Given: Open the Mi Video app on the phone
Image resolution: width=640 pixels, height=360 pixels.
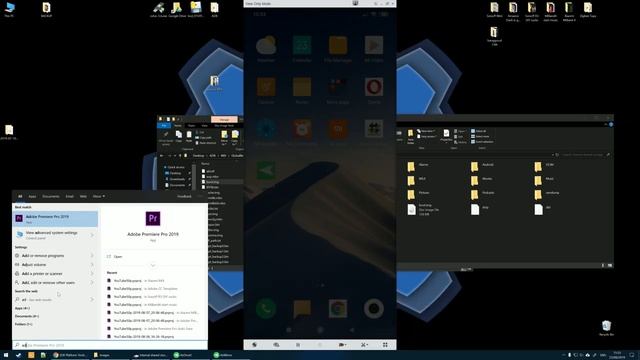Looking at the screenshot, I should (x=374, y=46).
